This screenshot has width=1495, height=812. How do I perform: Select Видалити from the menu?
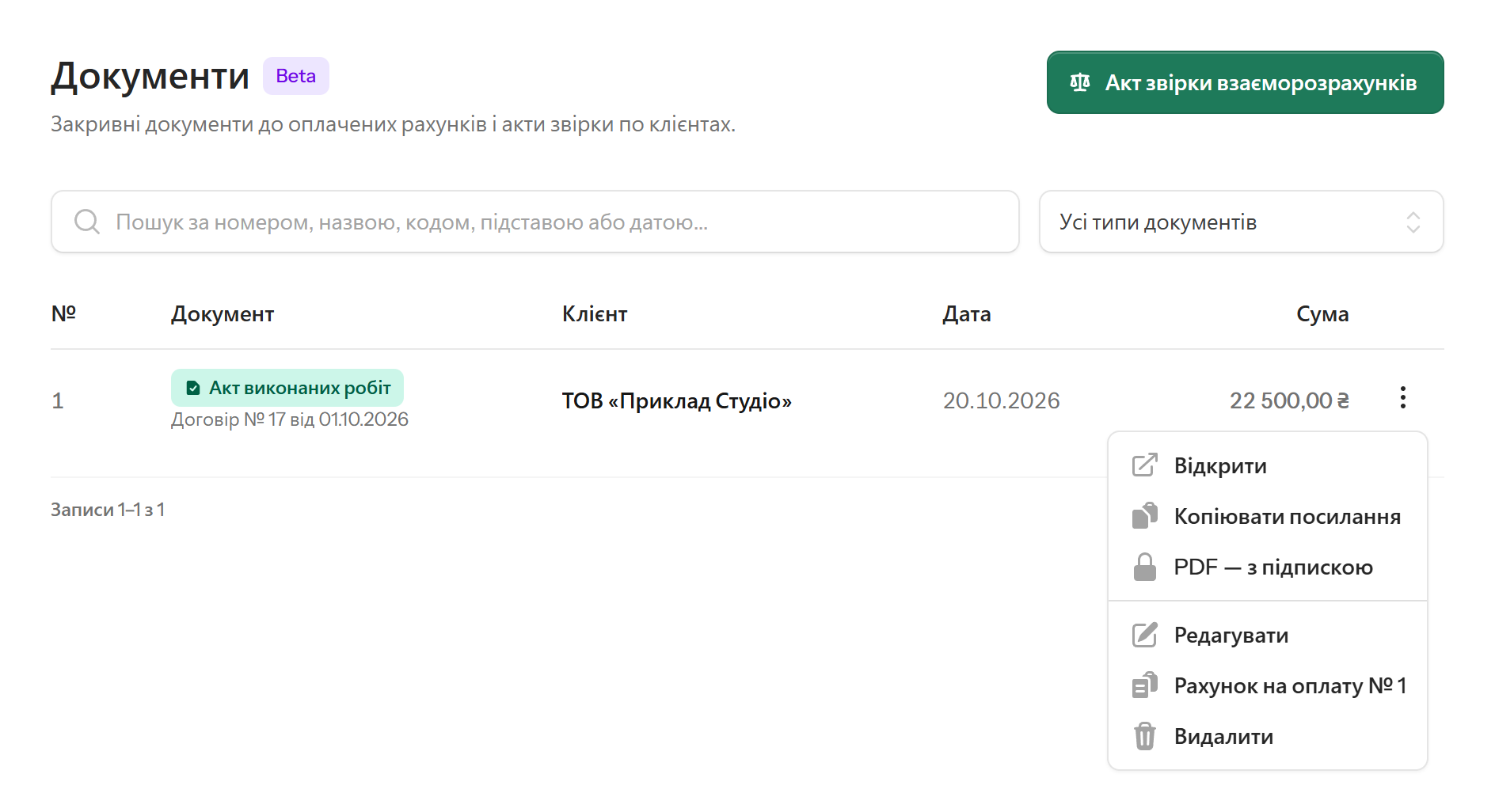click(x=1267, y=736)
